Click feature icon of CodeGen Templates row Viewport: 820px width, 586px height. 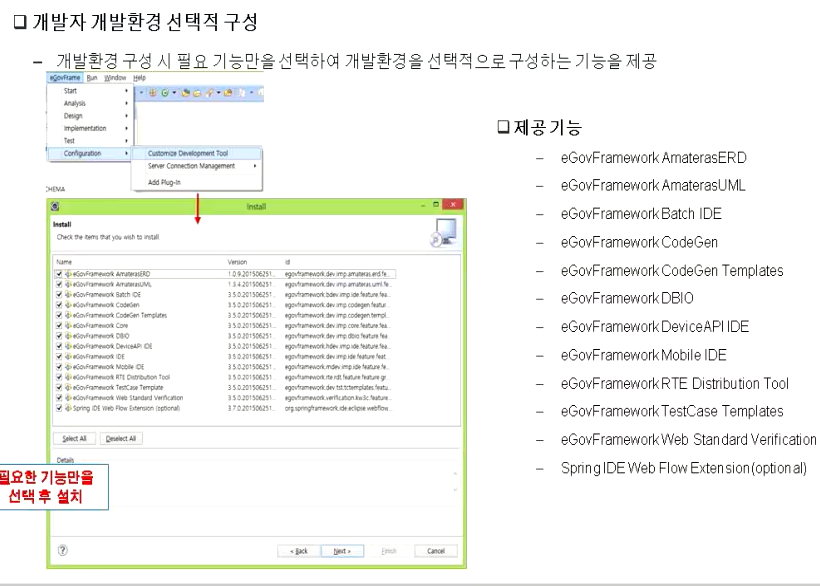pyautogui.click(x=68, y=315)
